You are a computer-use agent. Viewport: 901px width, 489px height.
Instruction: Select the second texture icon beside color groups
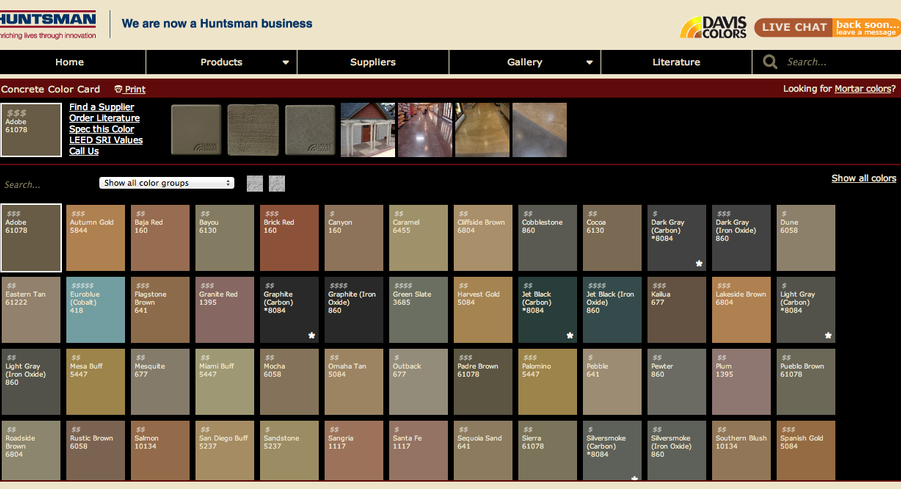pyautogui.click(x=277, y=183)
